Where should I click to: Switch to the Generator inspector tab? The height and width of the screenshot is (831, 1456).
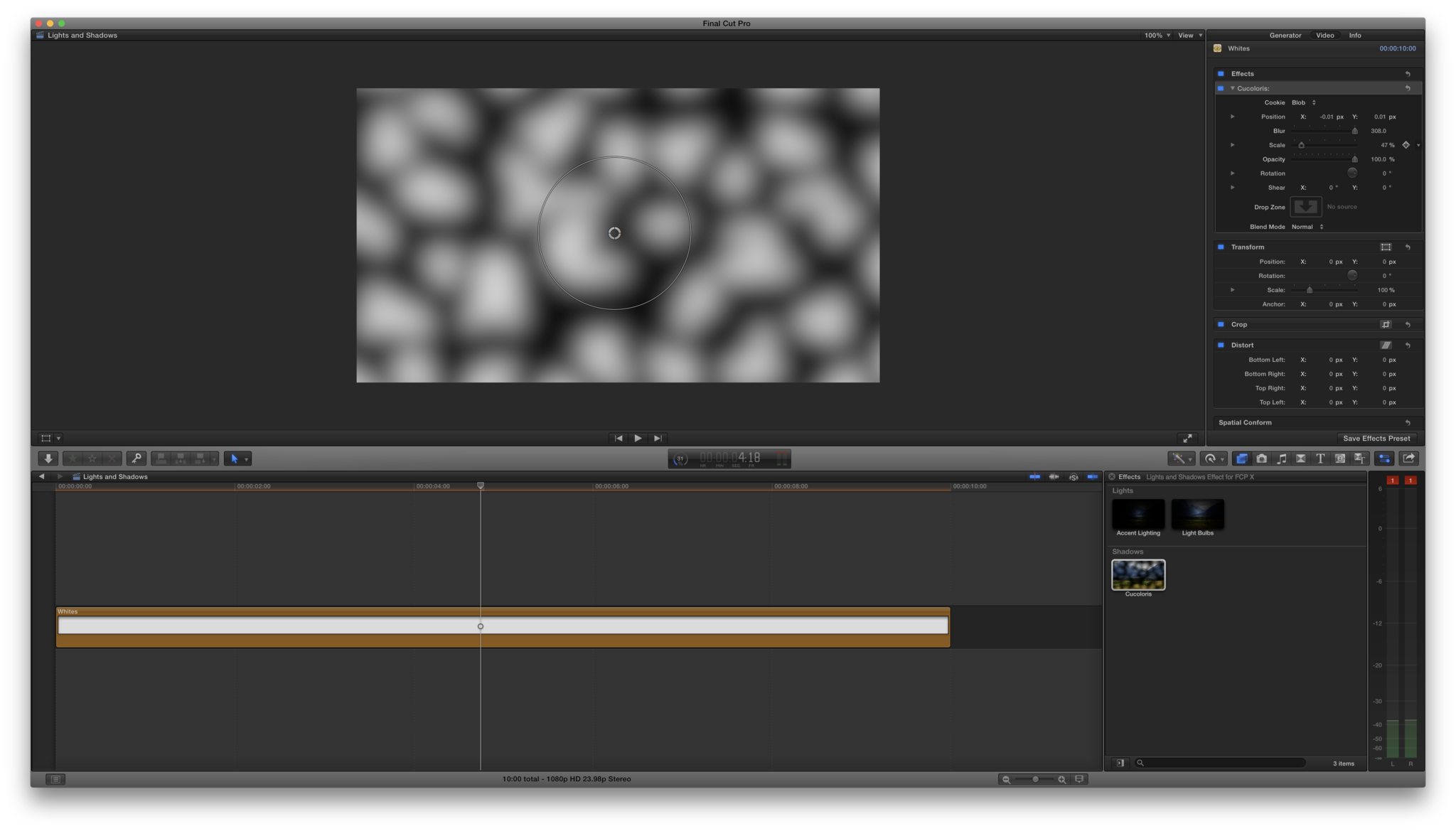(x=1285, y=35)
